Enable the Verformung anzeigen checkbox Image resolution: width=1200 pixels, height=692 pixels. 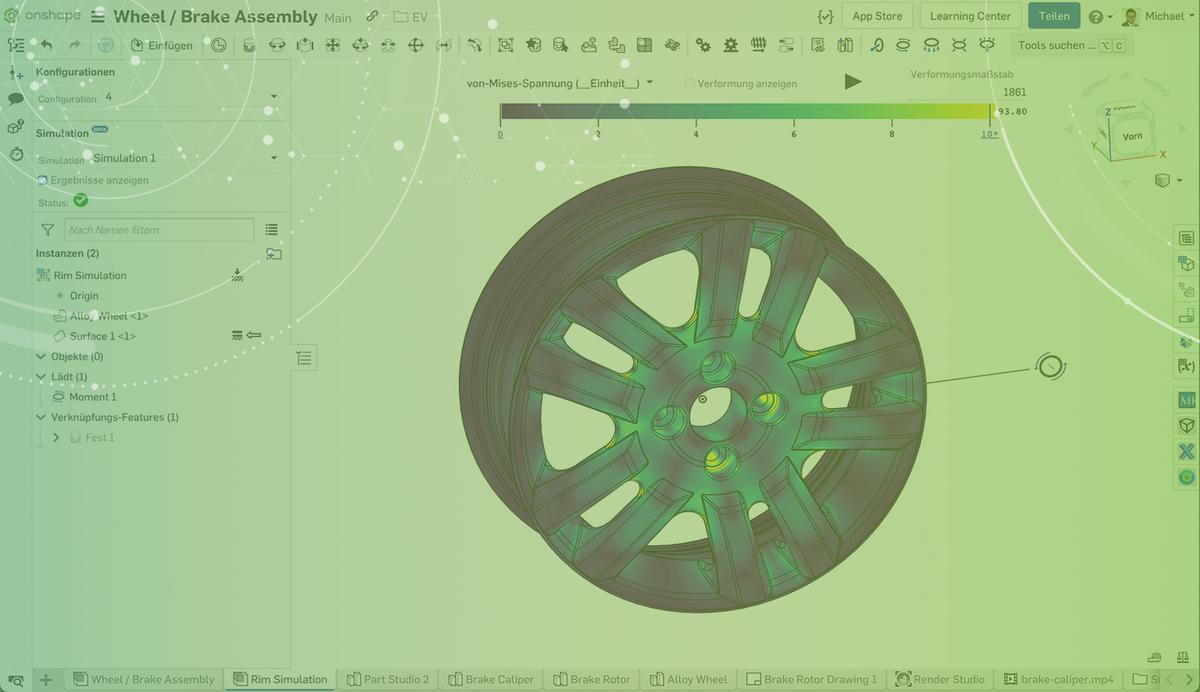coord(688,83)
